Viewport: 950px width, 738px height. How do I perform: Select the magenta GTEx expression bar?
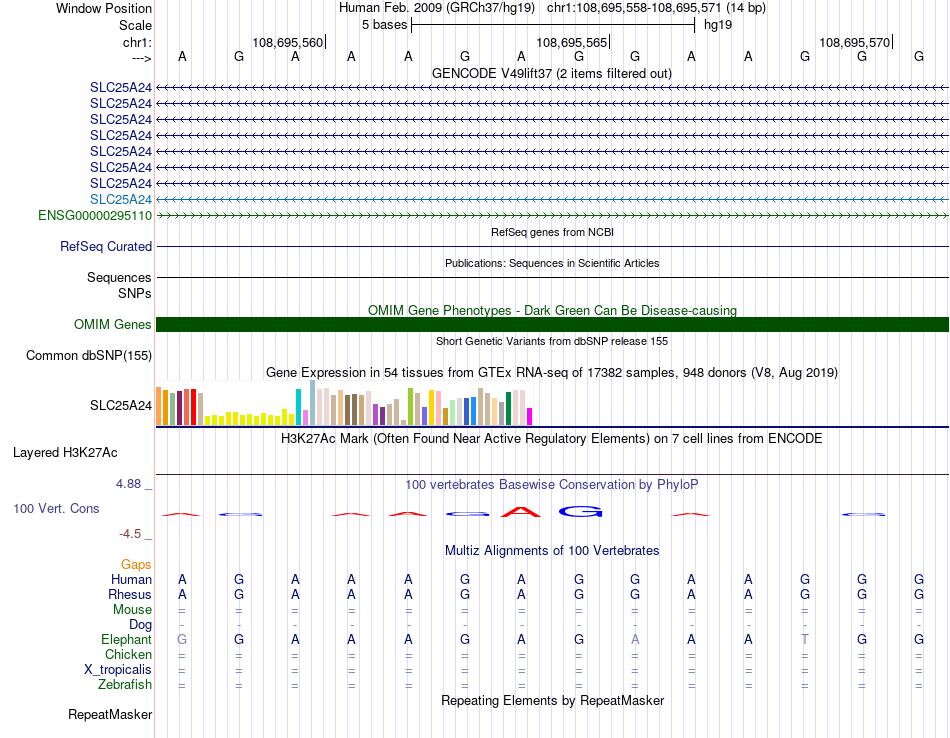(529, 417)
